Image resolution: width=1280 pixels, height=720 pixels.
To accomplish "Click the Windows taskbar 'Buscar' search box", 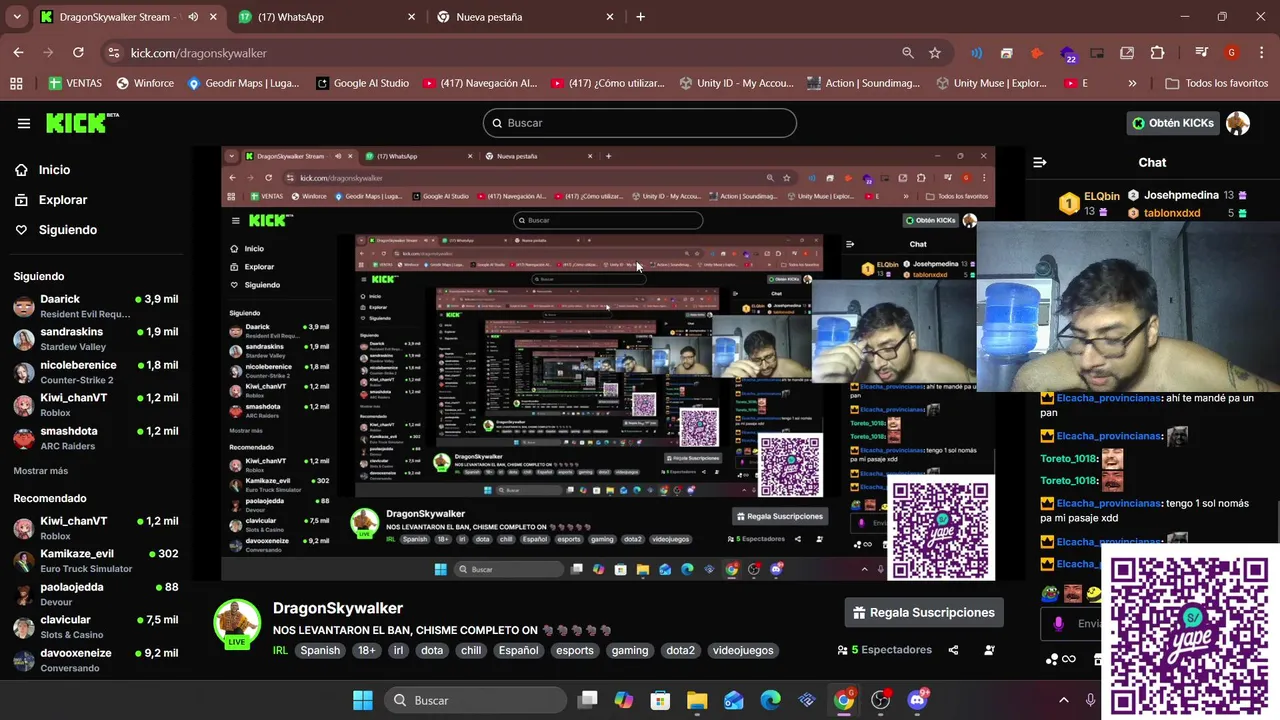I will (x=475, y=700).
